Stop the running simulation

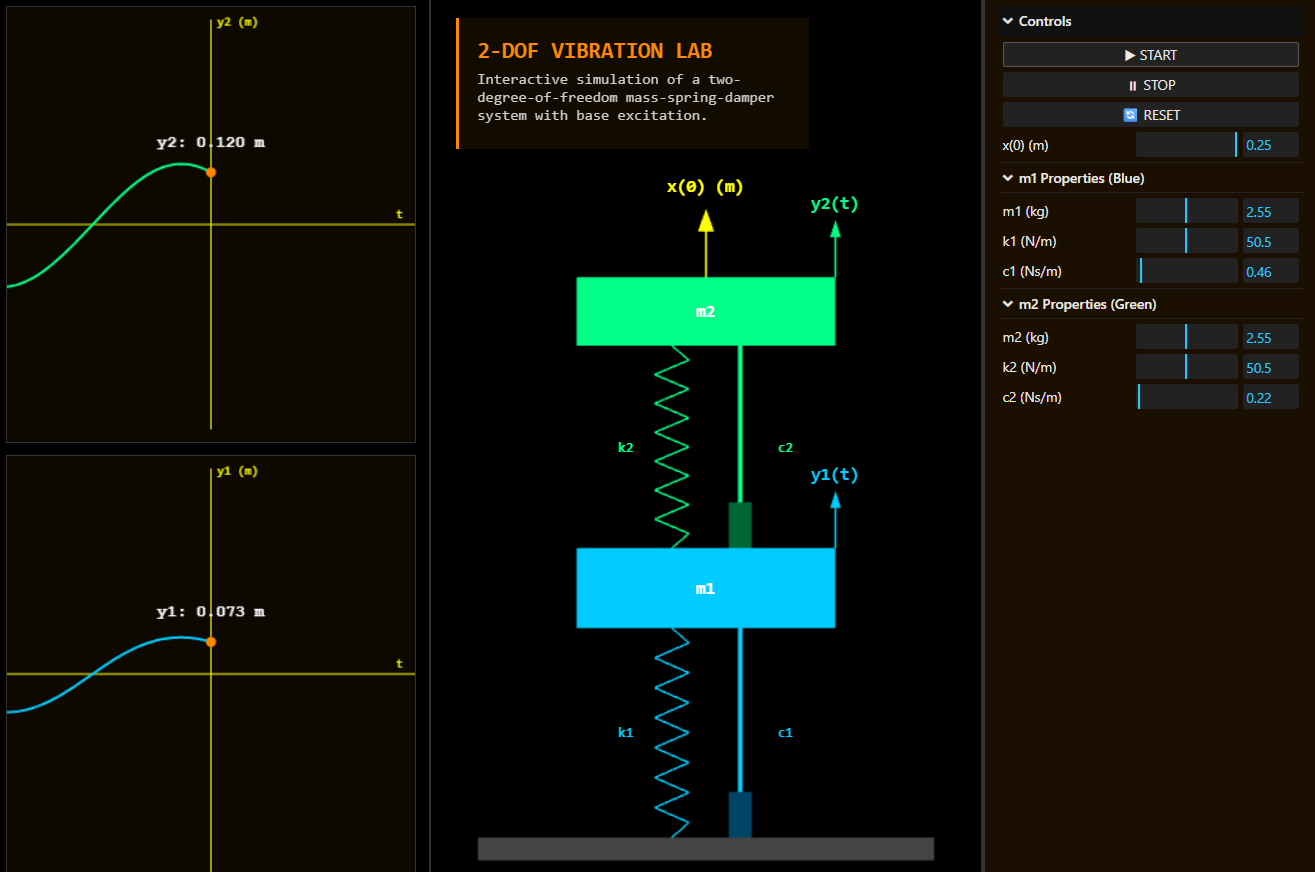coord(1150,85)
